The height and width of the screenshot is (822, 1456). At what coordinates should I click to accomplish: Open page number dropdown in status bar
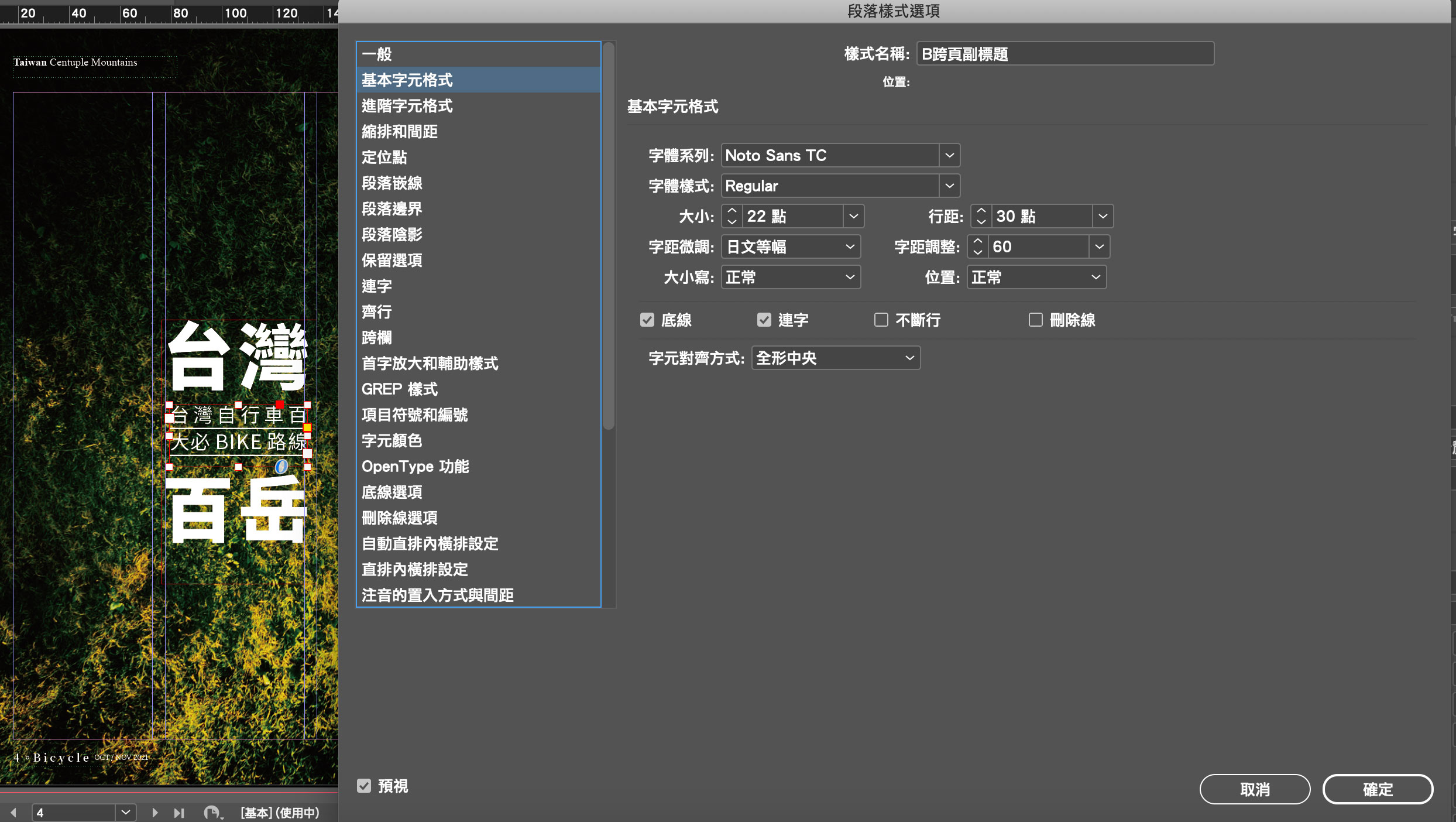125,813
